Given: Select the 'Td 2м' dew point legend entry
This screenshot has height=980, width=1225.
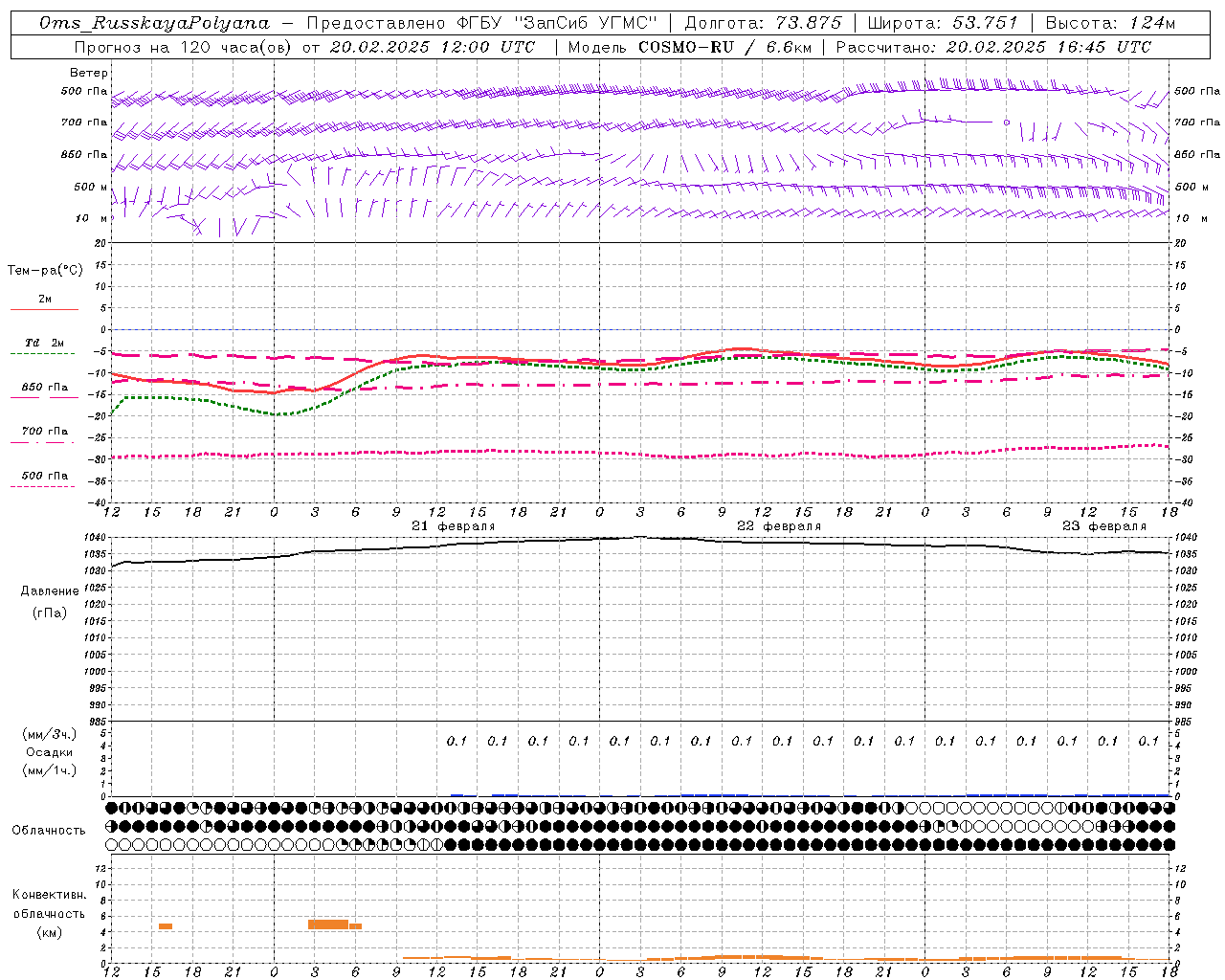Looking at the screenshot, I should tap(45, 343).
